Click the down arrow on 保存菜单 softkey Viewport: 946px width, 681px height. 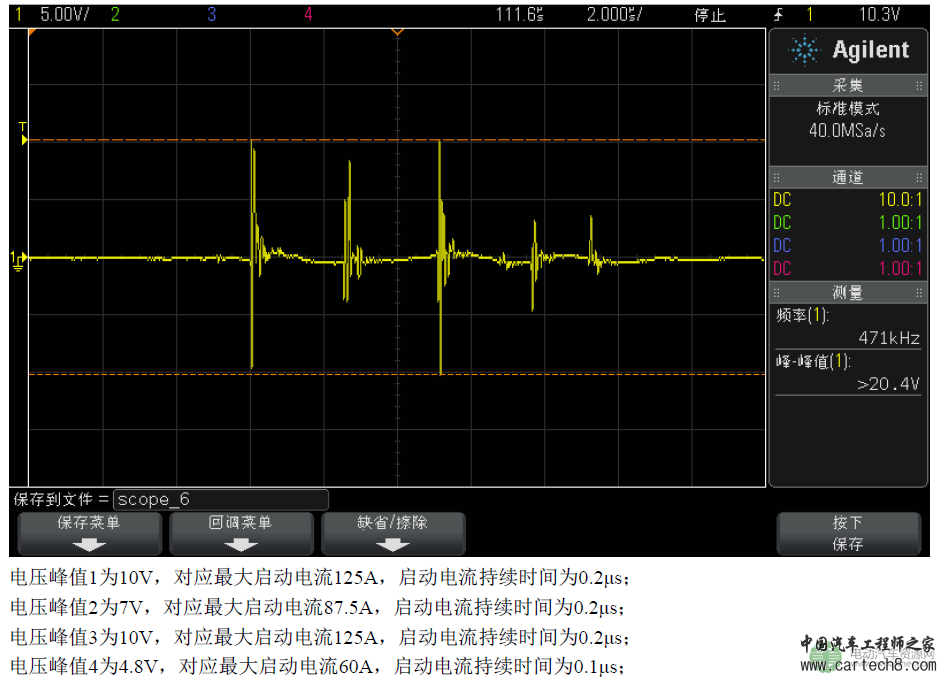[90, 544]
